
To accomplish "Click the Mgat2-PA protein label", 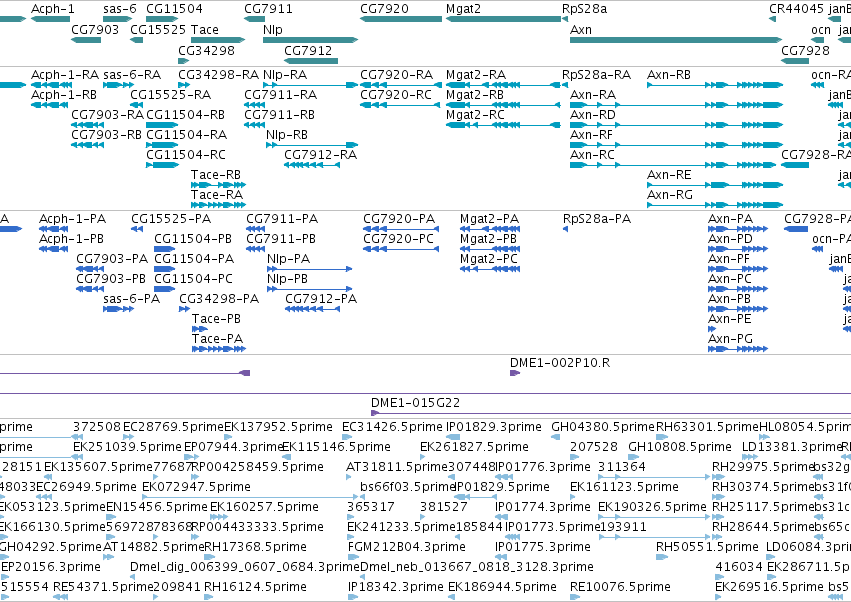I will coord(490,219).
